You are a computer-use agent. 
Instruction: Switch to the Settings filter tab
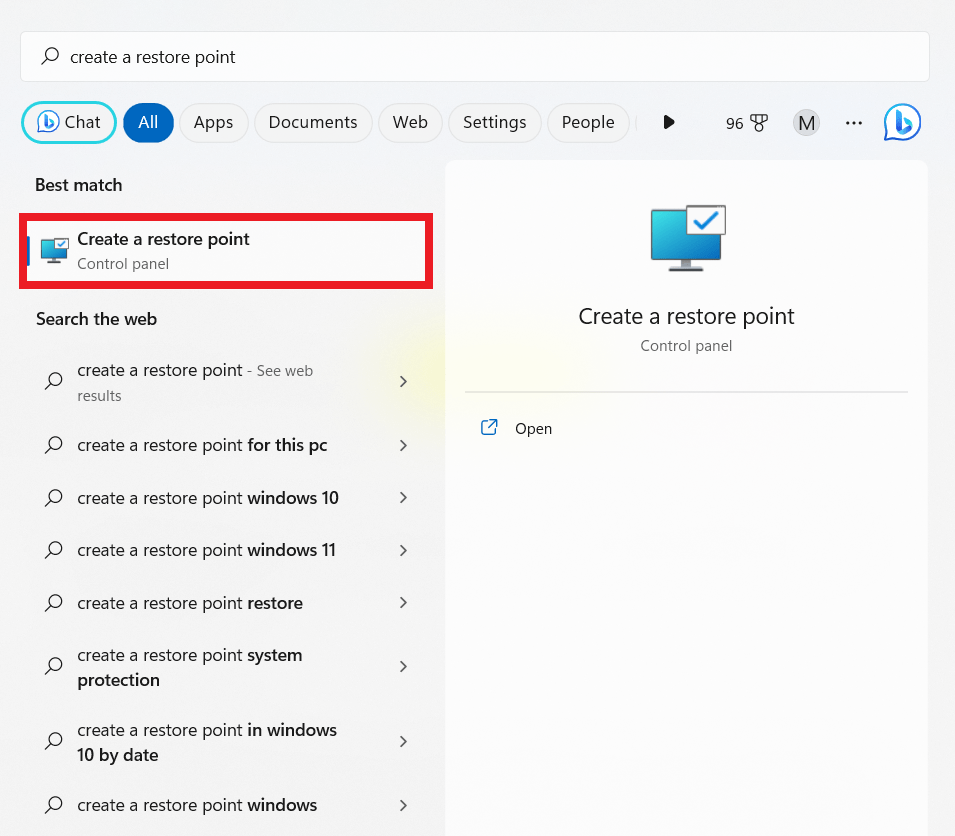click(494, 122)
